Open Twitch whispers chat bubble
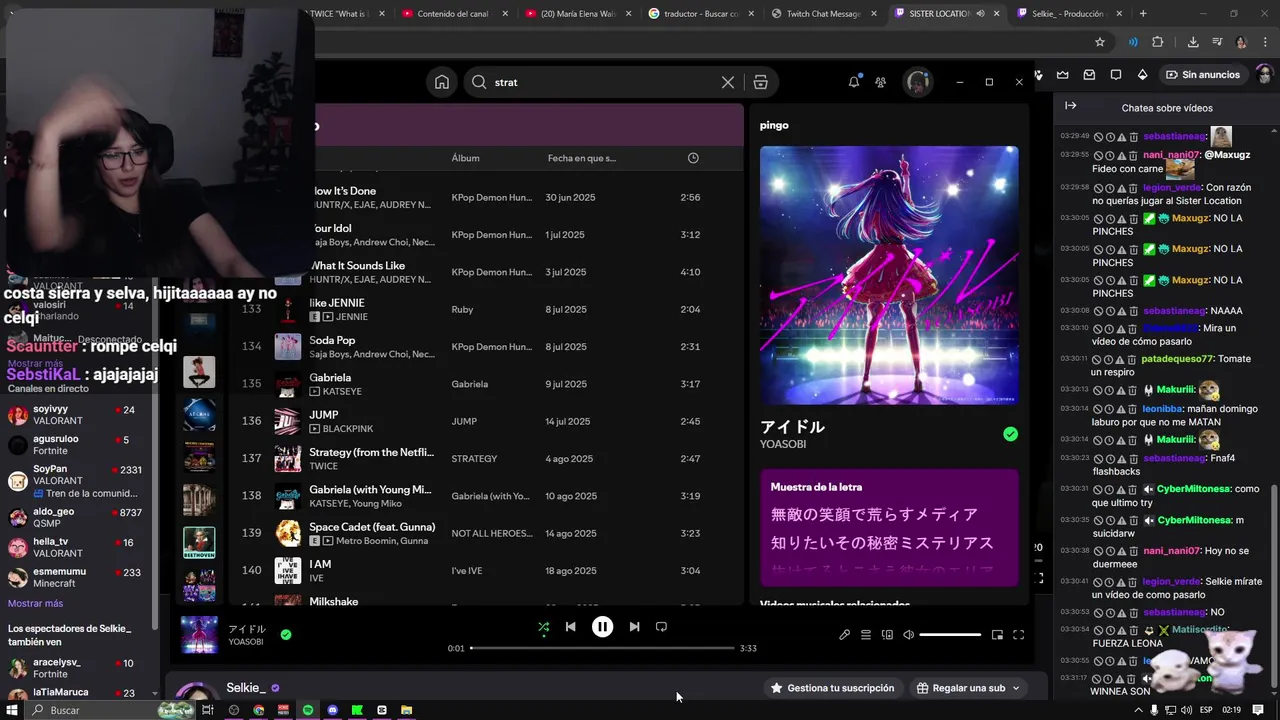This screenshot has height=720, width=1280. (1116, 75)
